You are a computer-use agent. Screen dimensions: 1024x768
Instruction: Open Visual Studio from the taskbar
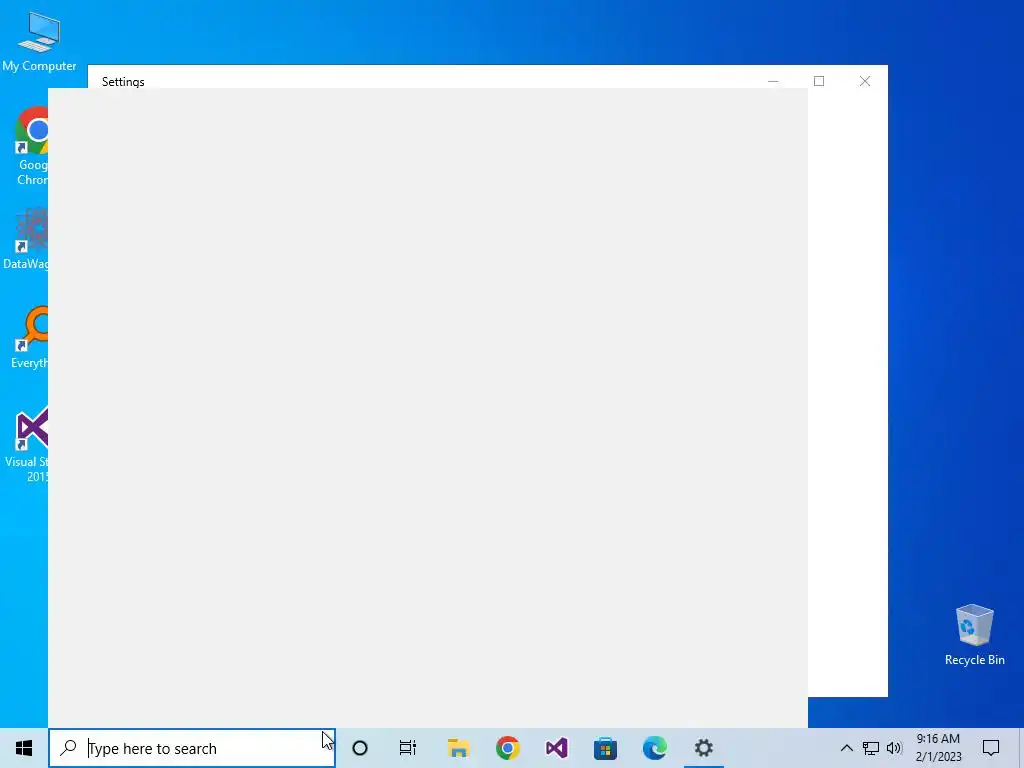pyautogui.click(x=556, y=748)
